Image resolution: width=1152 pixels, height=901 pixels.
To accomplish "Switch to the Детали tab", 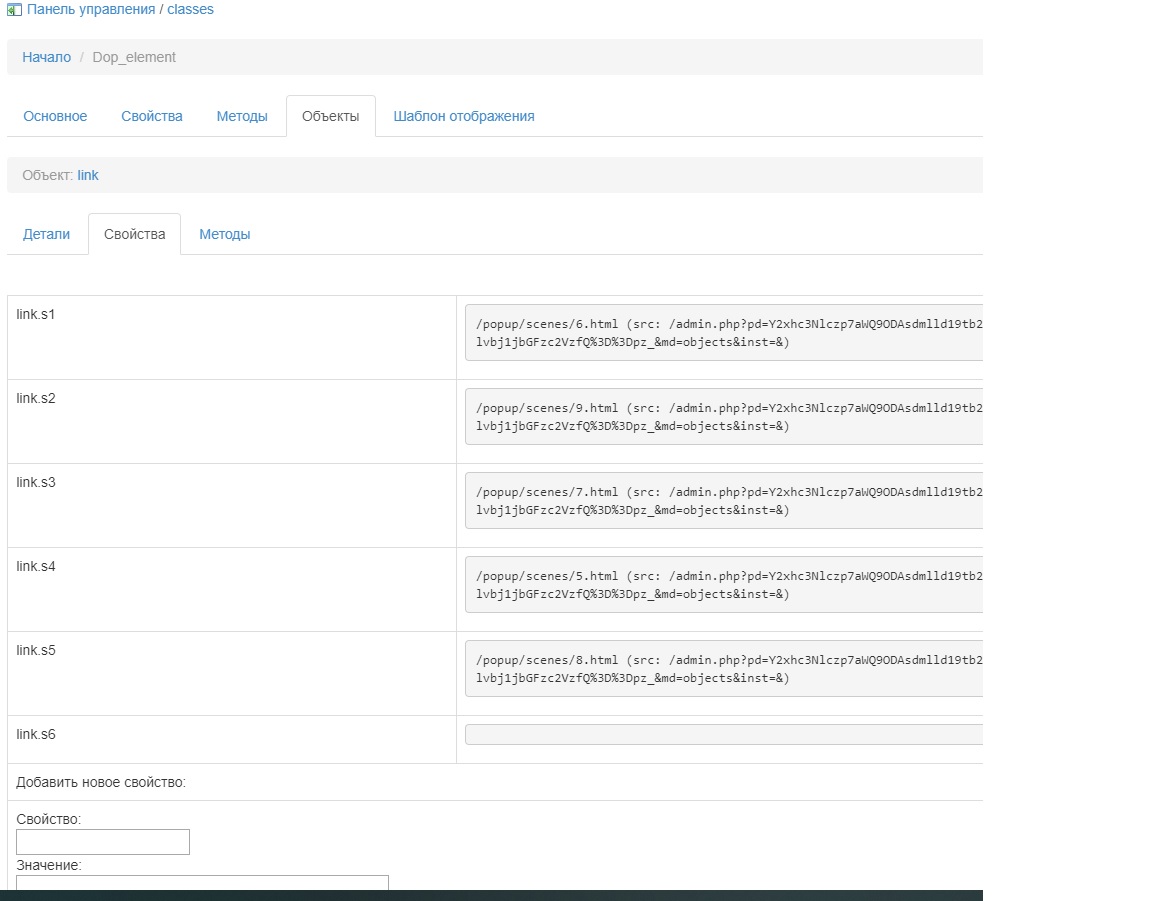I will (46, 234).
